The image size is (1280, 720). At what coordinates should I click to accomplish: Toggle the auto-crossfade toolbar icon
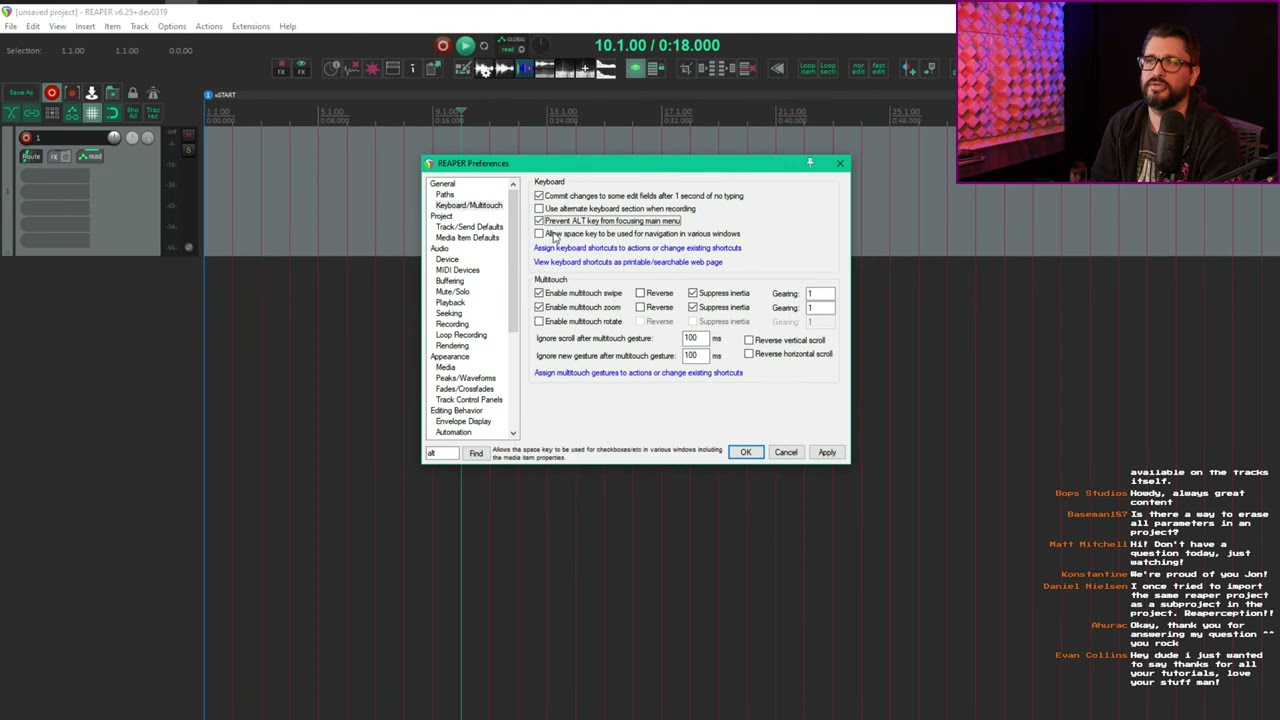pyautogui.click(x=11, y=113)
